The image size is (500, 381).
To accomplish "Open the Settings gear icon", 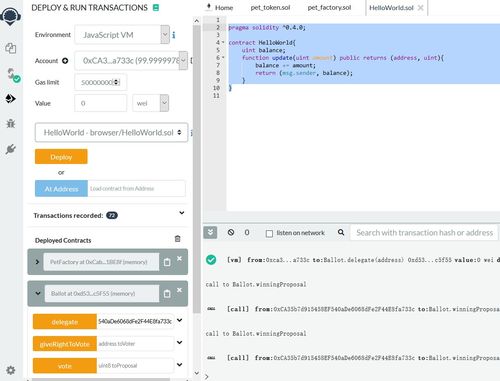I will point(11,370).
